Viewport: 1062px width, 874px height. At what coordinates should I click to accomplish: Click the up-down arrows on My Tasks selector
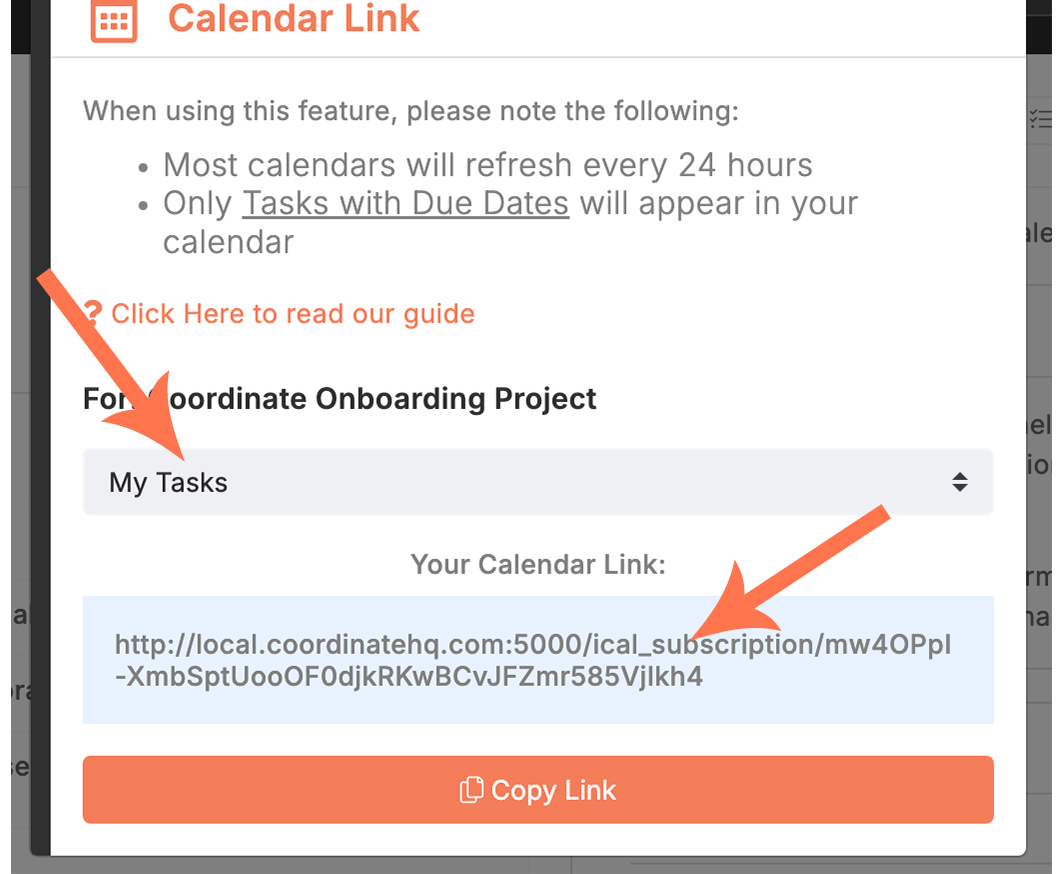click(960, 482)
